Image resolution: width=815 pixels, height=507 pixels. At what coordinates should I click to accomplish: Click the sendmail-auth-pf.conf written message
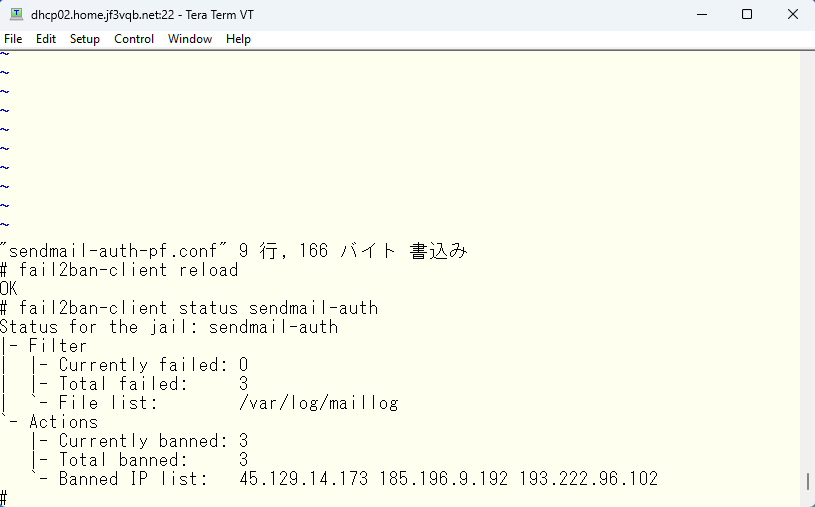click(x=234, y=251)
